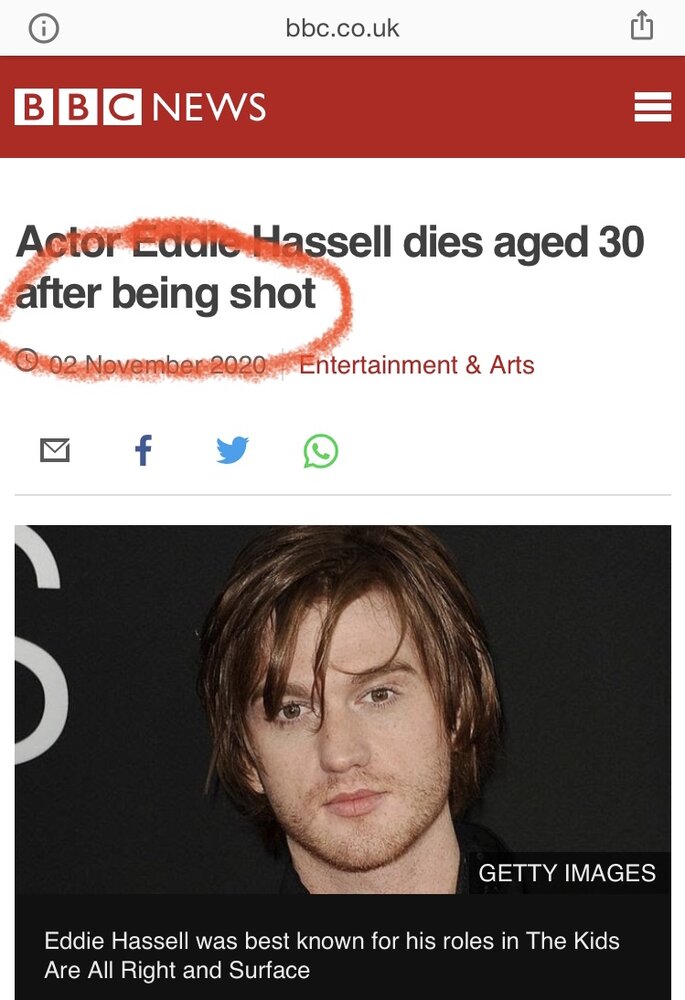Click the clock icon beside the date

(26, 360)
